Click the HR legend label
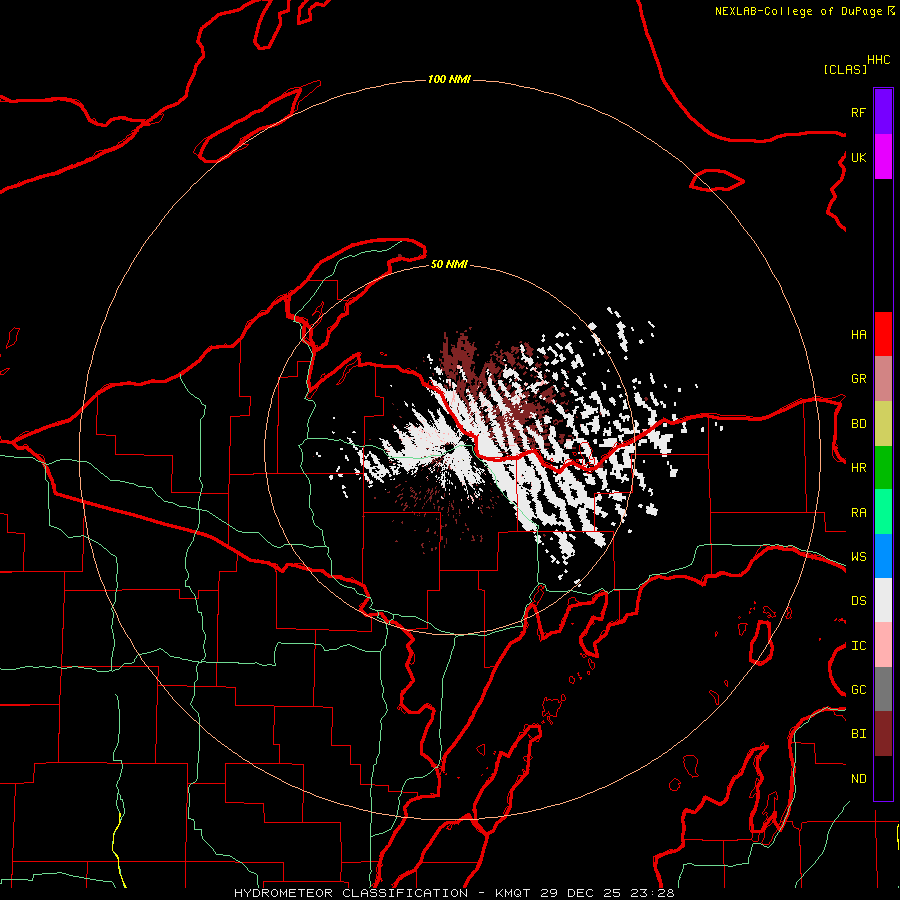Viewport: 900px width, 900px height. (x=858, y=468)
